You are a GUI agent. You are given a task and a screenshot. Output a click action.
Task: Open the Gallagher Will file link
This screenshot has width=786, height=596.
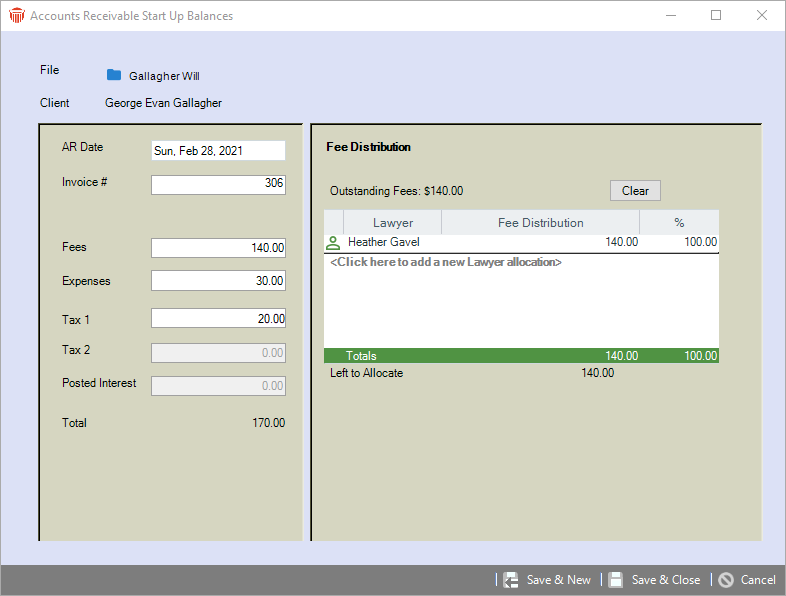click(164, 76)
